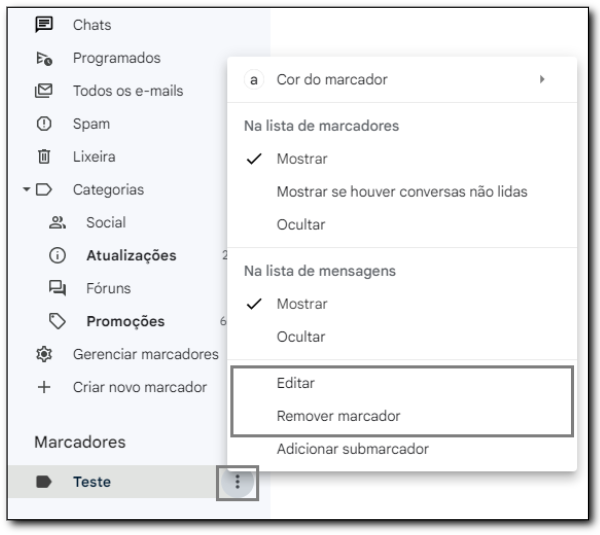Choose Remover marcador option
The width and height of the screenshot is (600, 535).
[402, 416]
